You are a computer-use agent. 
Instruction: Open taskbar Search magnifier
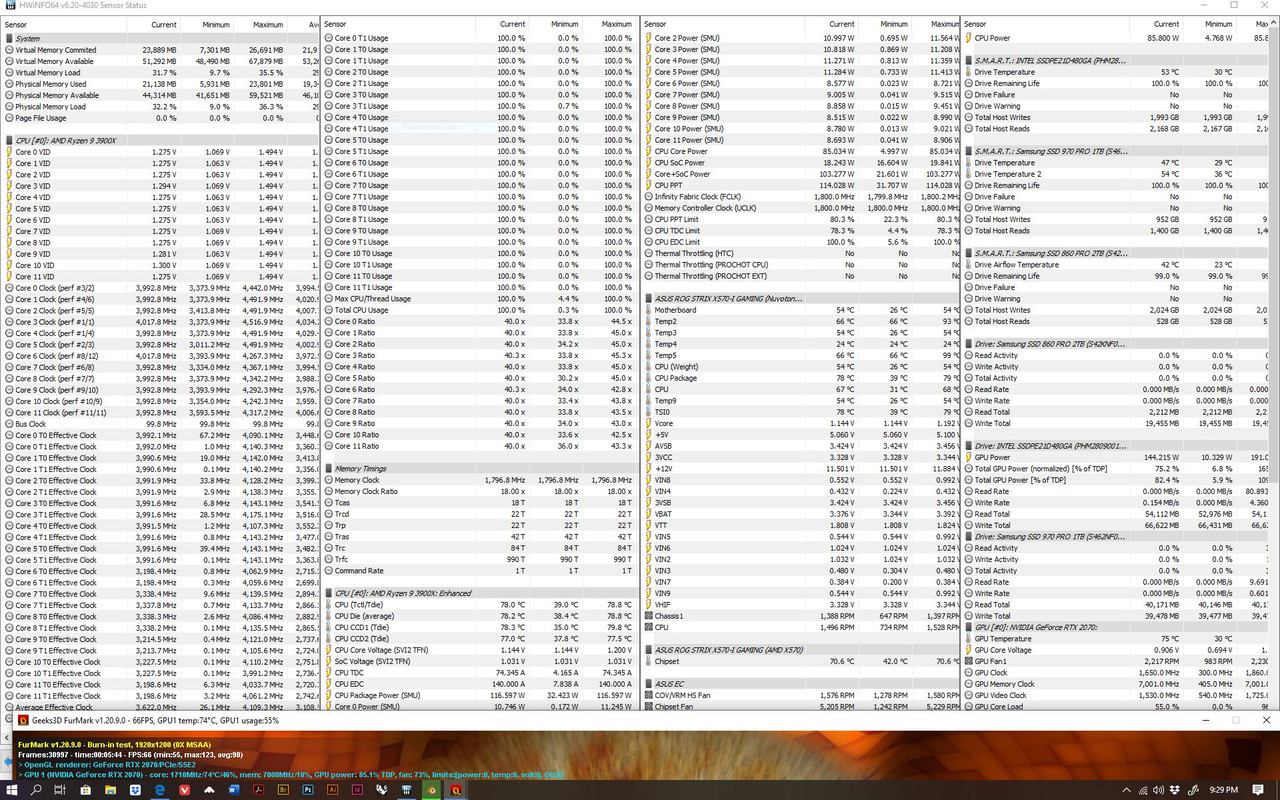click(36, 790)
